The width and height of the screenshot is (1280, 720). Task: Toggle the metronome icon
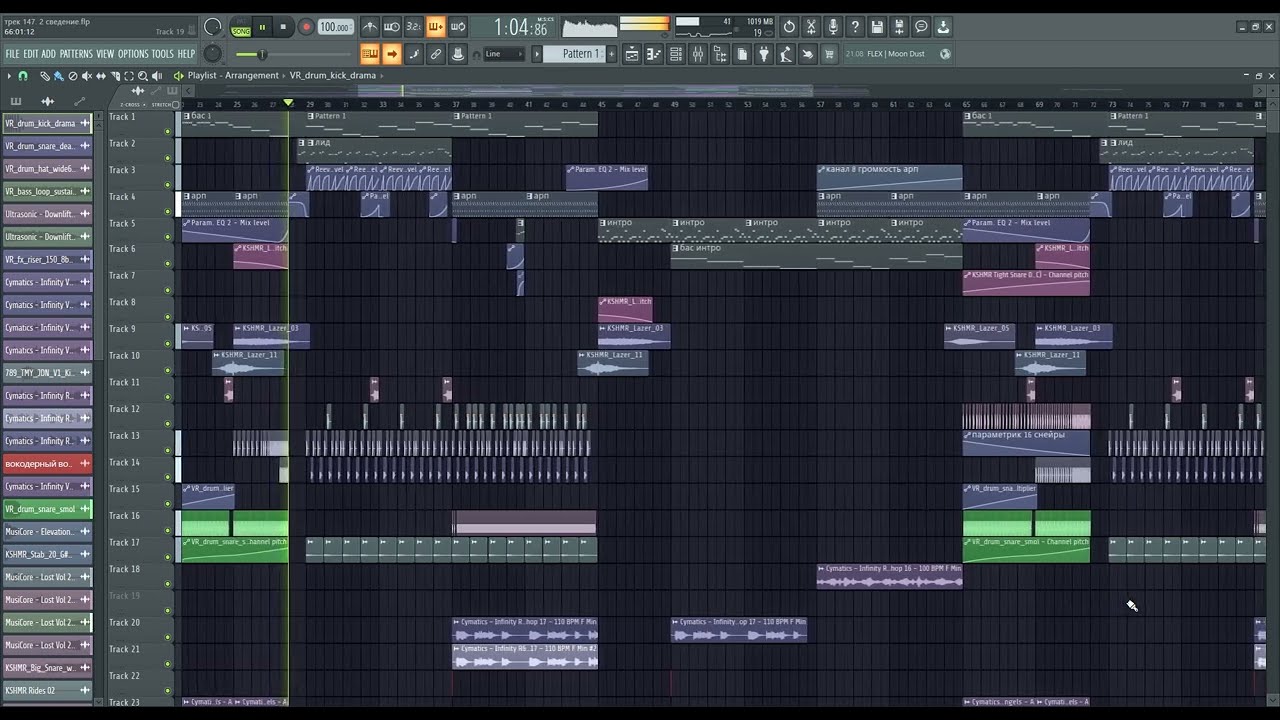coord(370,27)
